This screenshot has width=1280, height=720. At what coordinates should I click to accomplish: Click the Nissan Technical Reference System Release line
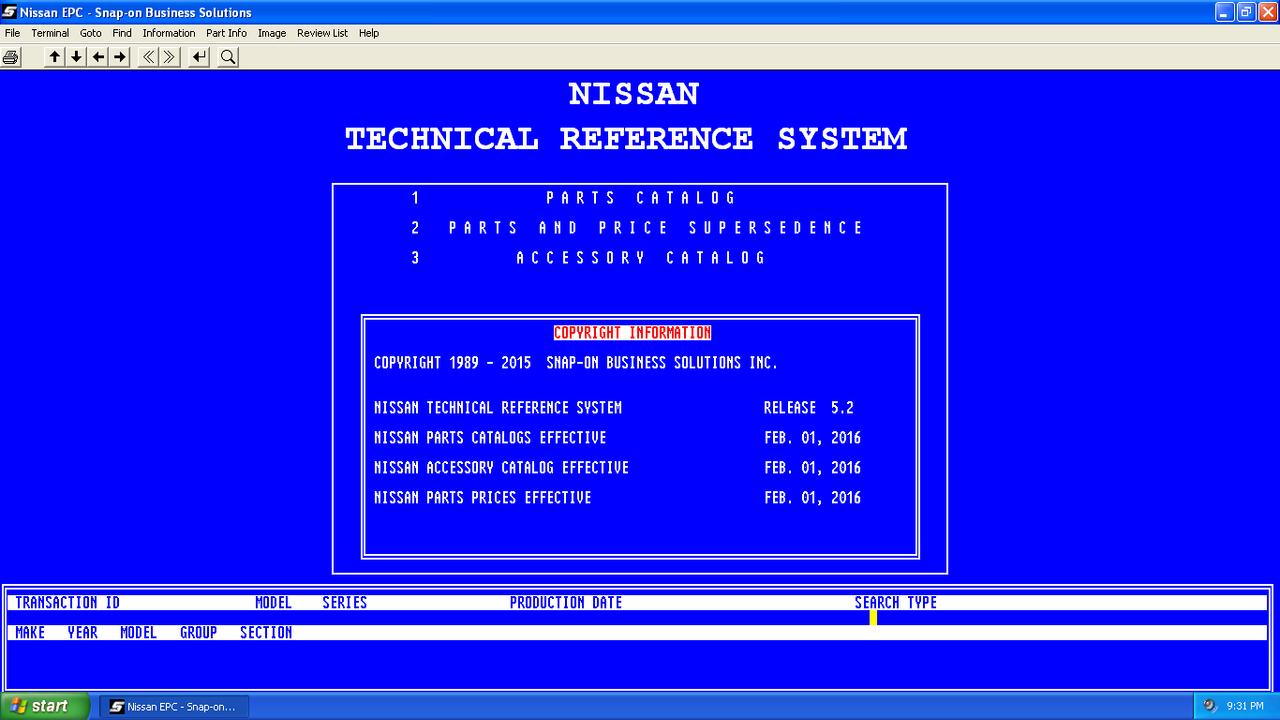[x=614, y=408]
